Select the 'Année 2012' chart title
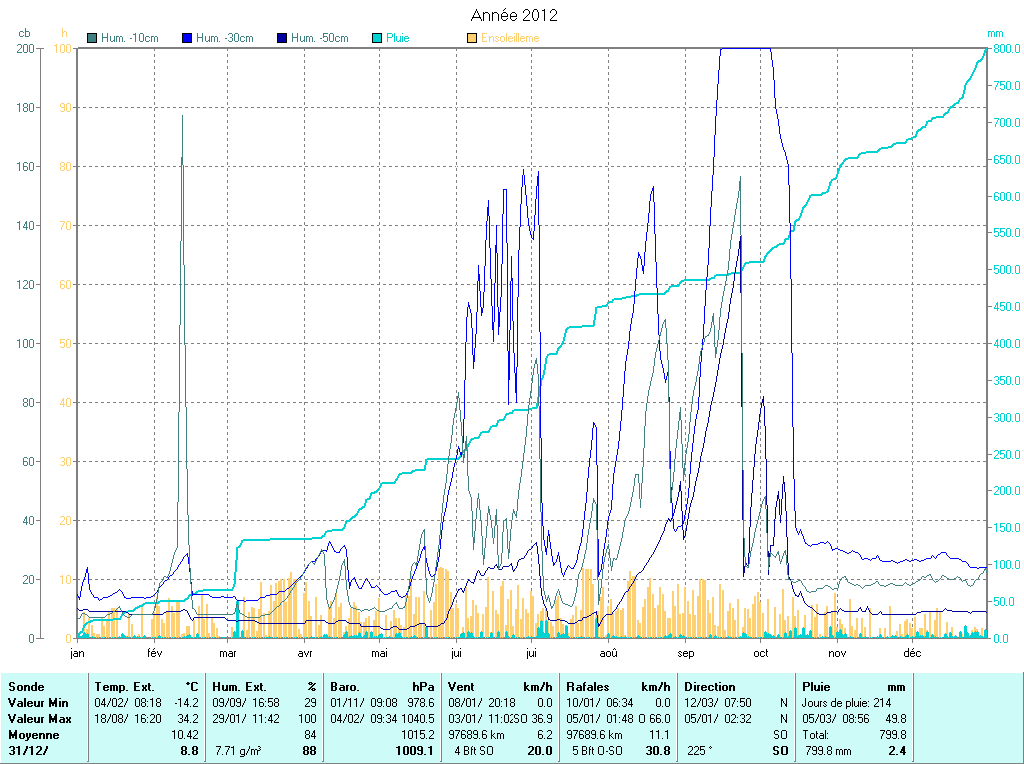This screenshot has height=764, width=1024. pyautogui.click(x=514, y=16)
